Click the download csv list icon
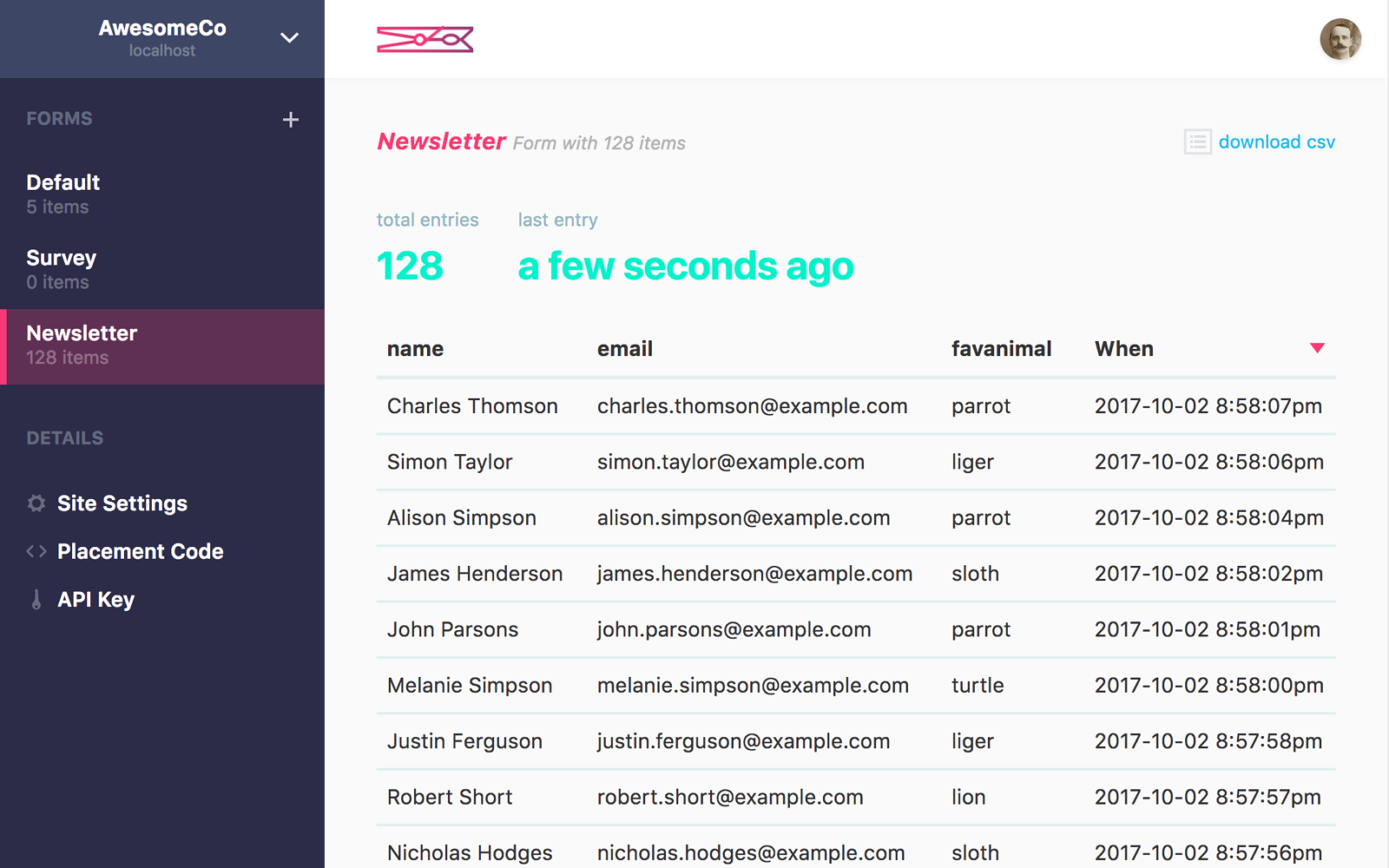Image resolution: width=1389 pixels, height=868 pixels. pos(1198,141)
